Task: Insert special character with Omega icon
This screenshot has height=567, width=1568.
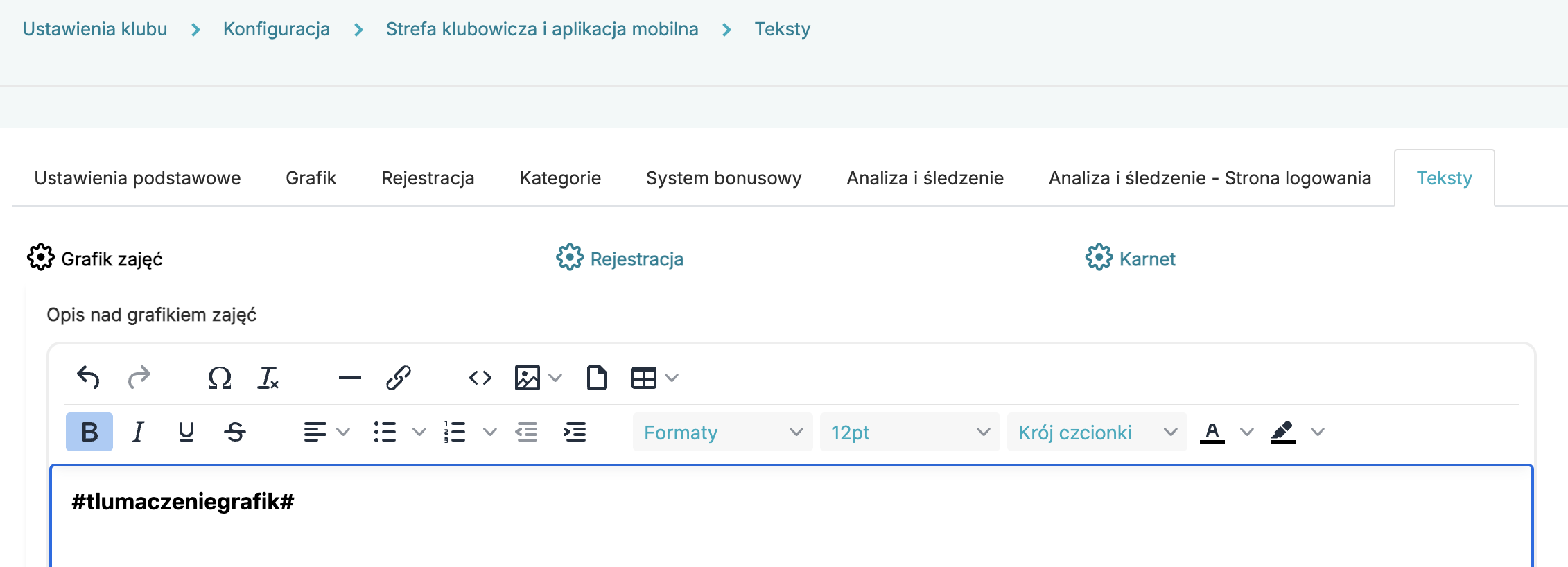Action: coord(220,378)
